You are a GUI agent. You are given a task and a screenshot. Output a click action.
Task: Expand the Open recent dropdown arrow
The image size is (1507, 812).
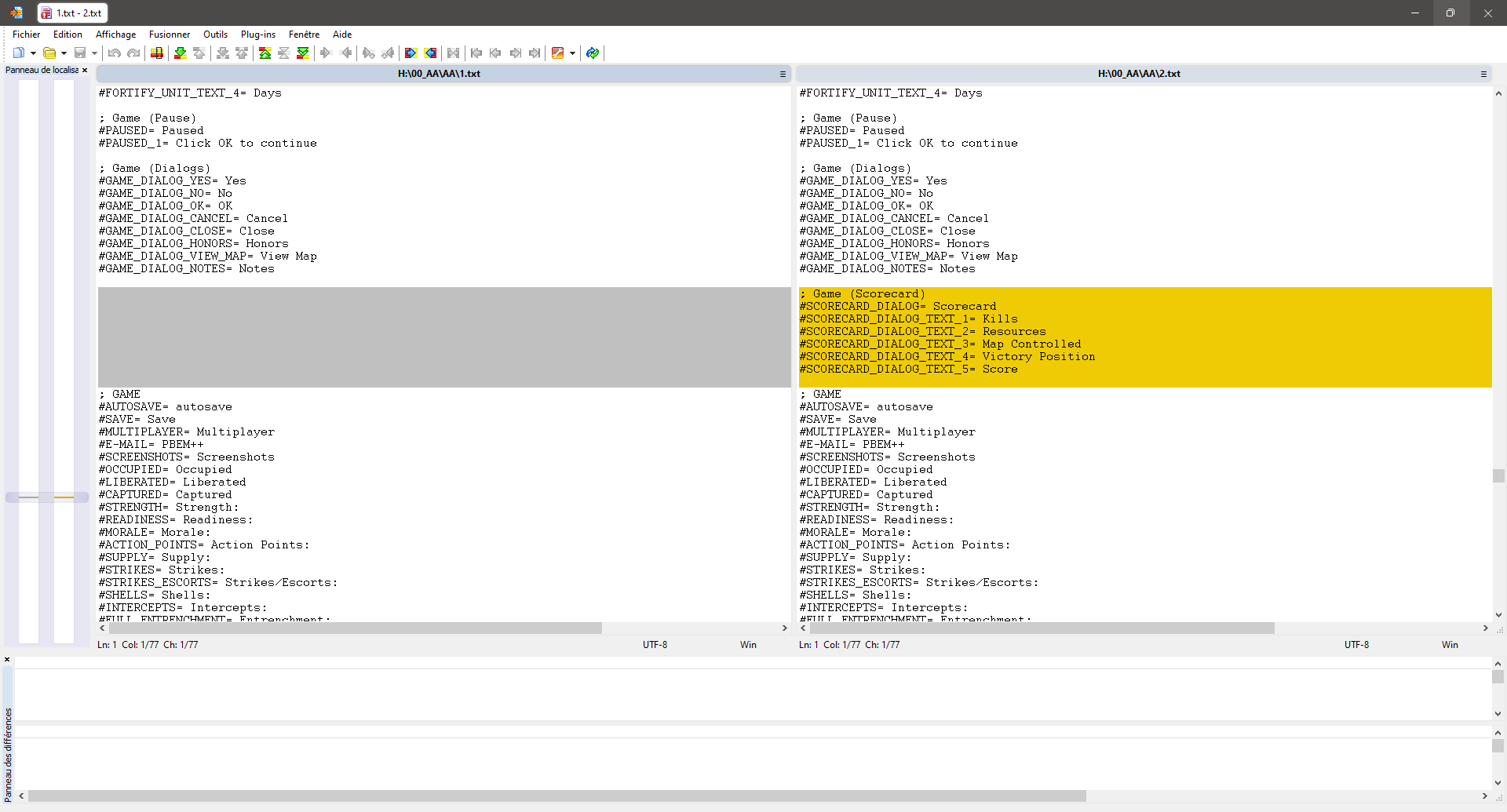64,53
